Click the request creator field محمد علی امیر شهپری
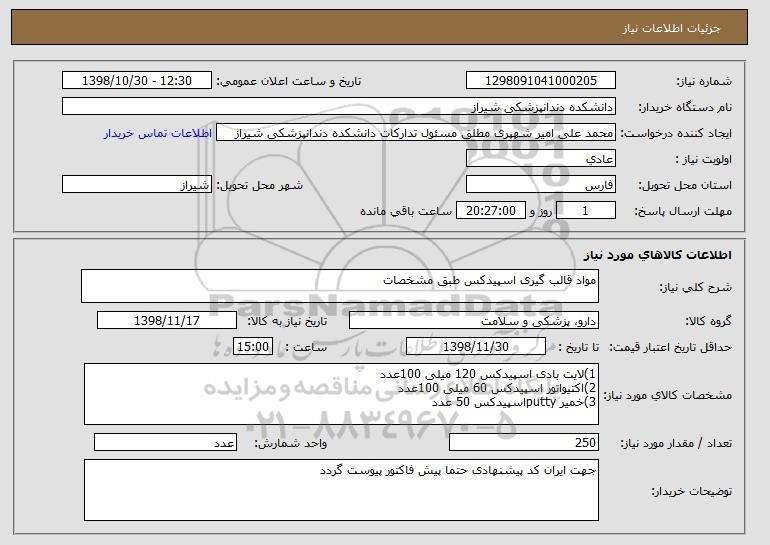770x545 pixels. click(x=416, y=133)
